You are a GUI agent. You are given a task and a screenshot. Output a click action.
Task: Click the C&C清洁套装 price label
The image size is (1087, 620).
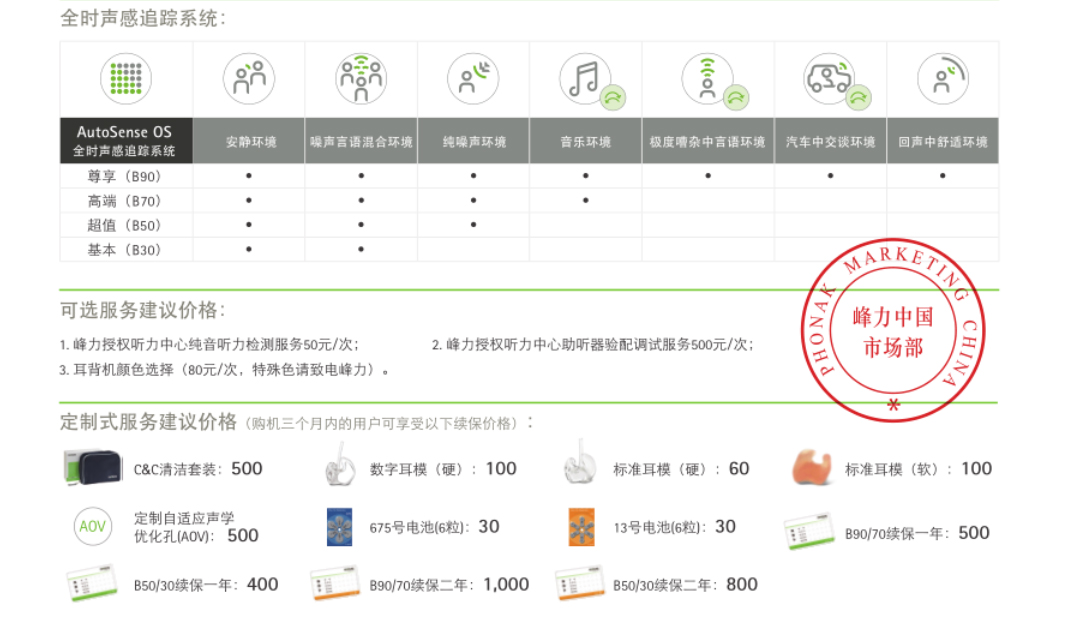click(198, 469)
